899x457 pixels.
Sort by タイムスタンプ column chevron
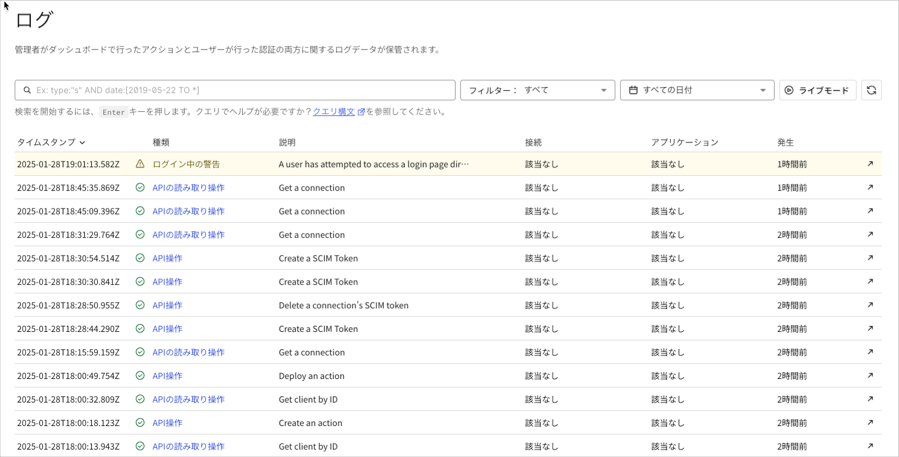pos(83,142)
